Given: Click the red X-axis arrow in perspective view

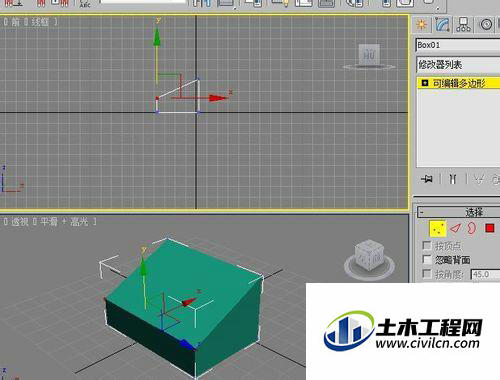Looking at the screenshot, I should click(x=189, y=302).
